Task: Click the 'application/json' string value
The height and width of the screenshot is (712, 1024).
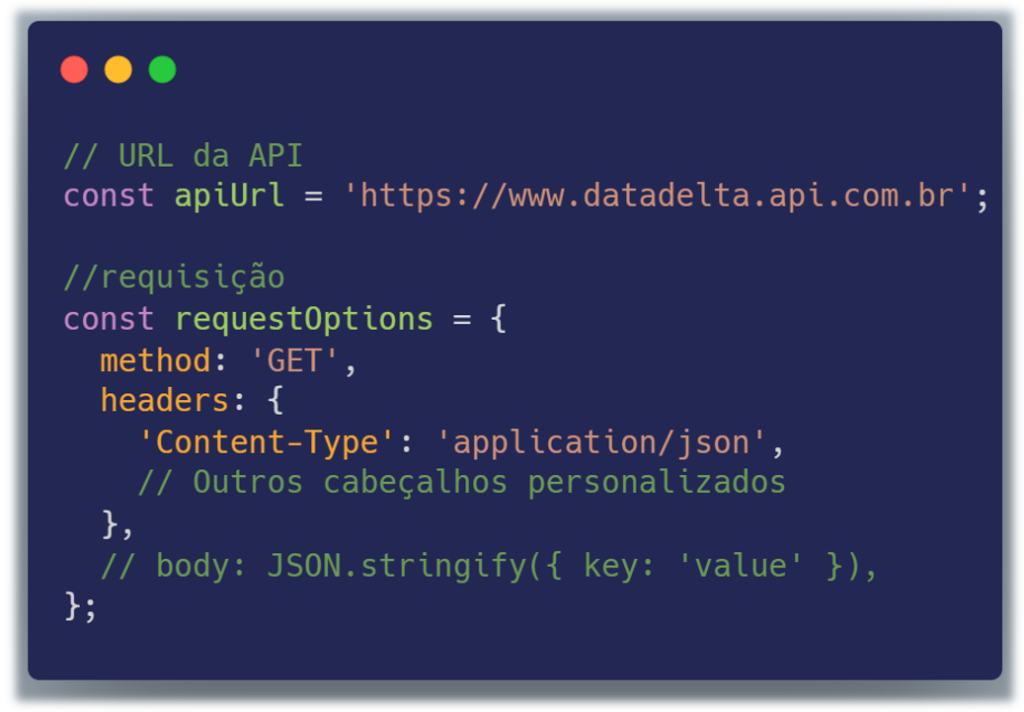Action: click(x=601, y=442)
